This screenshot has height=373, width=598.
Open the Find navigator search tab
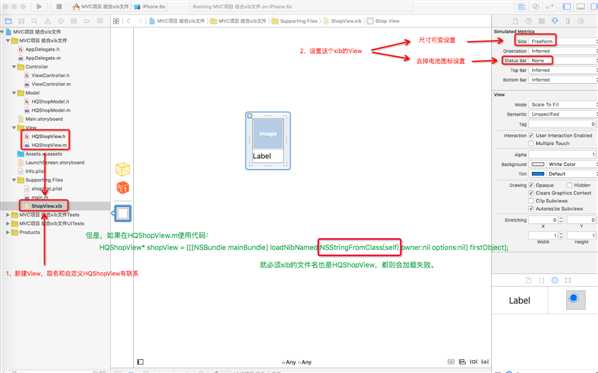[x=34, y=21]
